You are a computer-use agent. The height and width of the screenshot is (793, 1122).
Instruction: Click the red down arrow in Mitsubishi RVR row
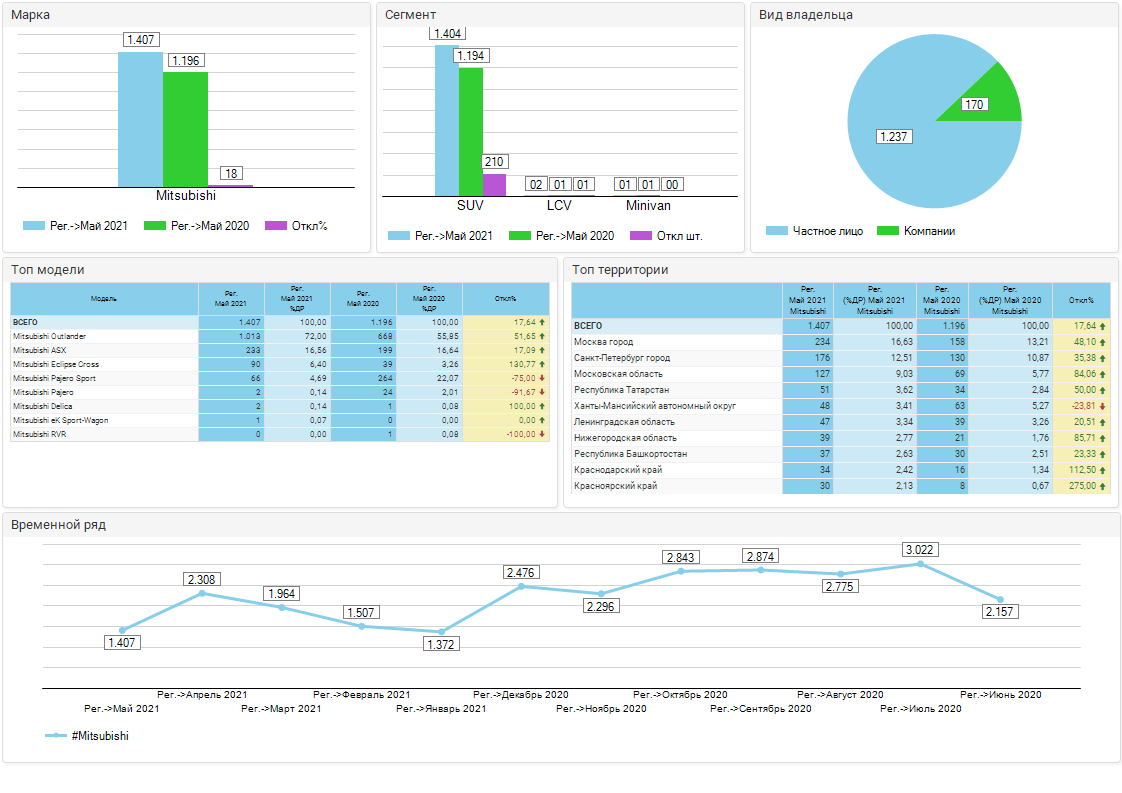(543, 435)
